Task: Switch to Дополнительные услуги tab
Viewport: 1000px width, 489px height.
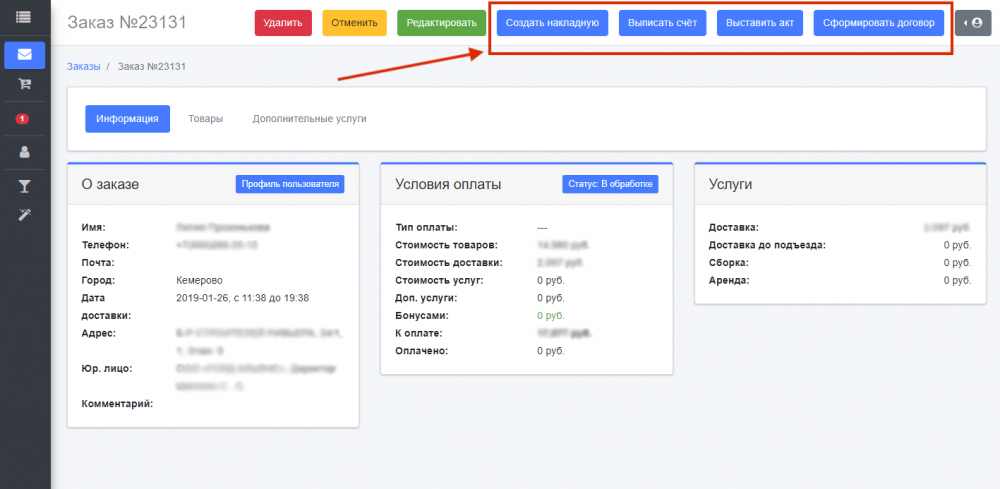Action: pos(309,119)
